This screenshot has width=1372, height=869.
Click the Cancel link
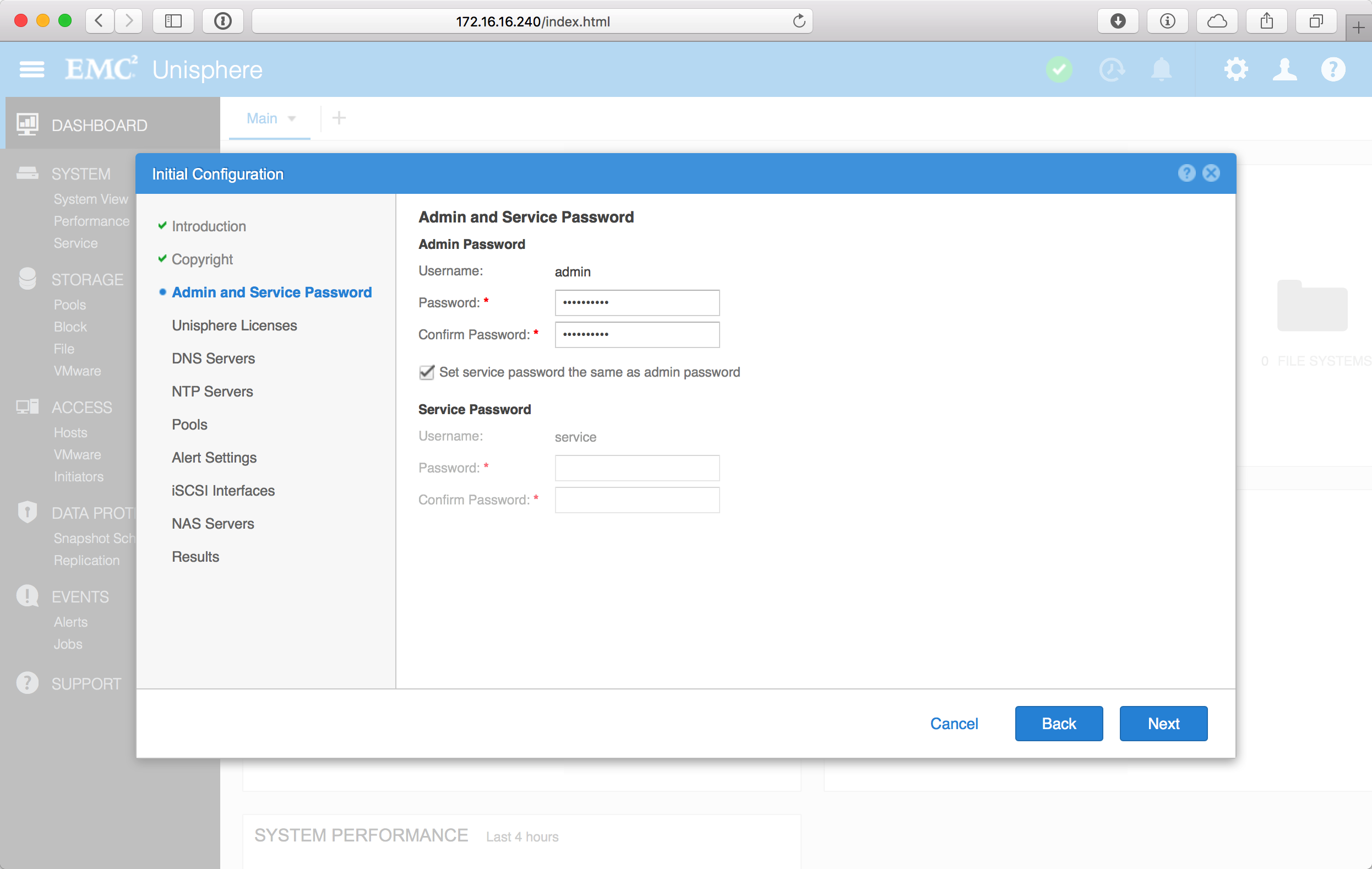[x=954, y=723]
